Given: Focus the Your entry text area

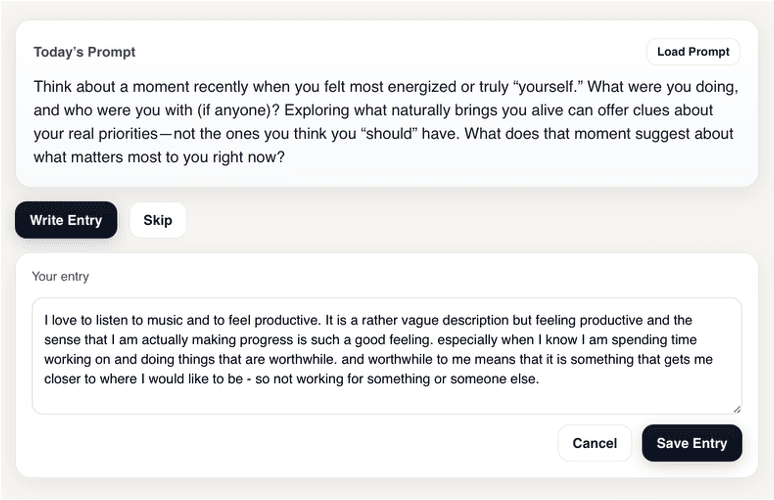Looking at the screenshot, I should [x=386, y=397].
